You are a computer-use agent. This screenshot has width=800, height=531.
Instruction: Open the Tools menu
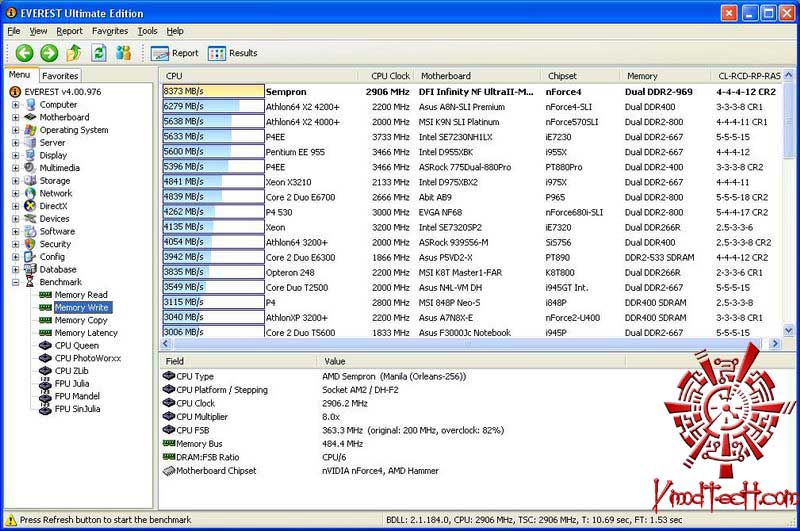point(147,31)
